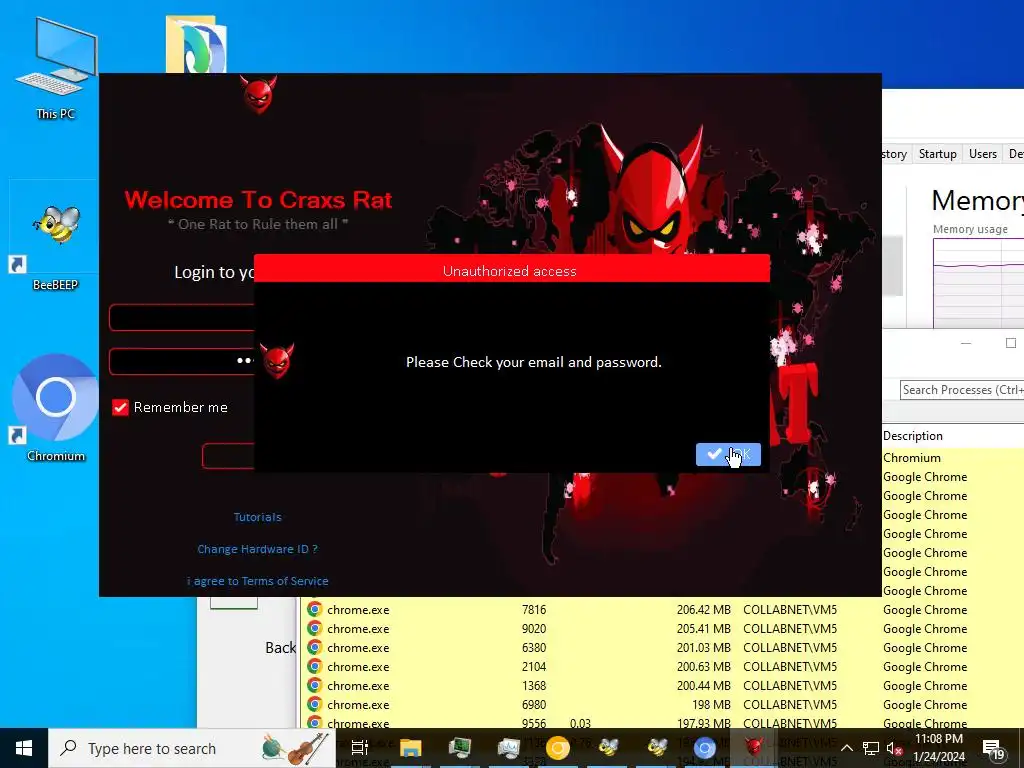Click the Change Hardware ID ? link
1024x768 pixels.
(x=257, y=549)
